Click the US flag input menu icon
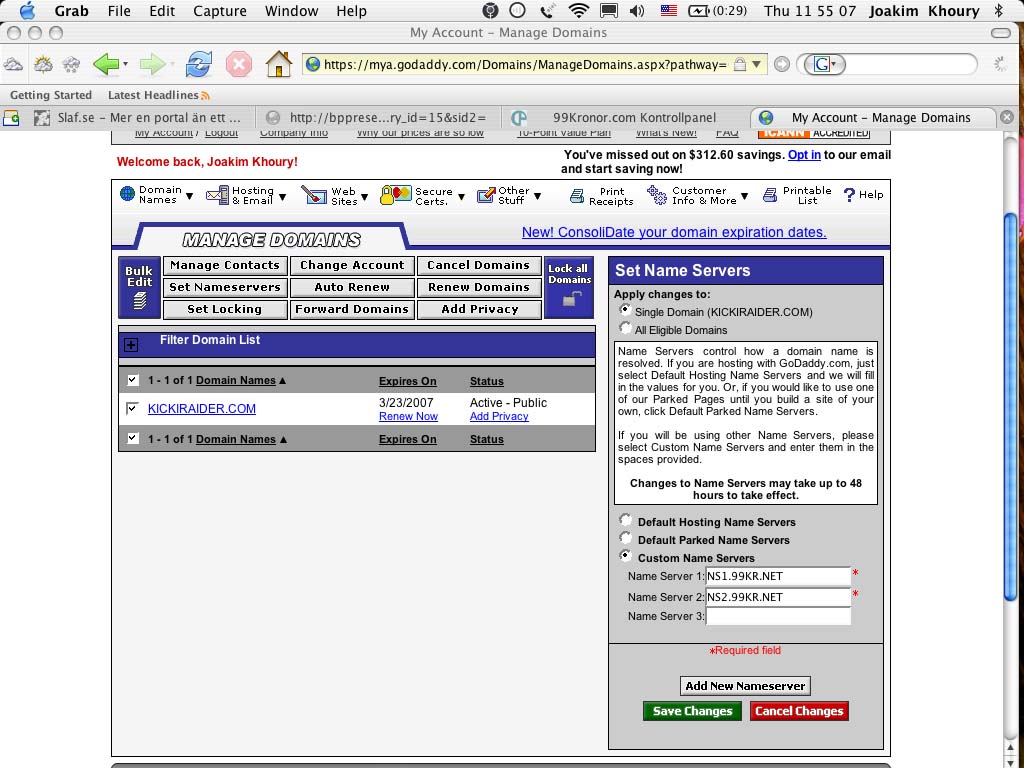 point(669,10)
